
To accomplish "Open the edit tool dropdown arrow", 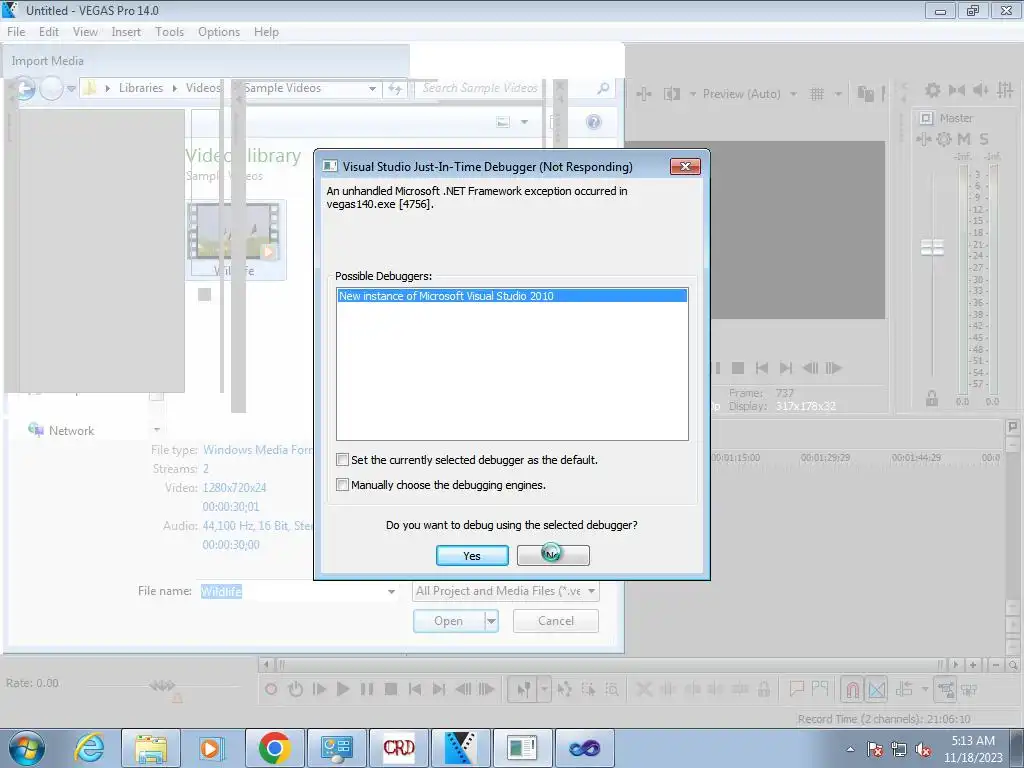I will pos(544,689).
